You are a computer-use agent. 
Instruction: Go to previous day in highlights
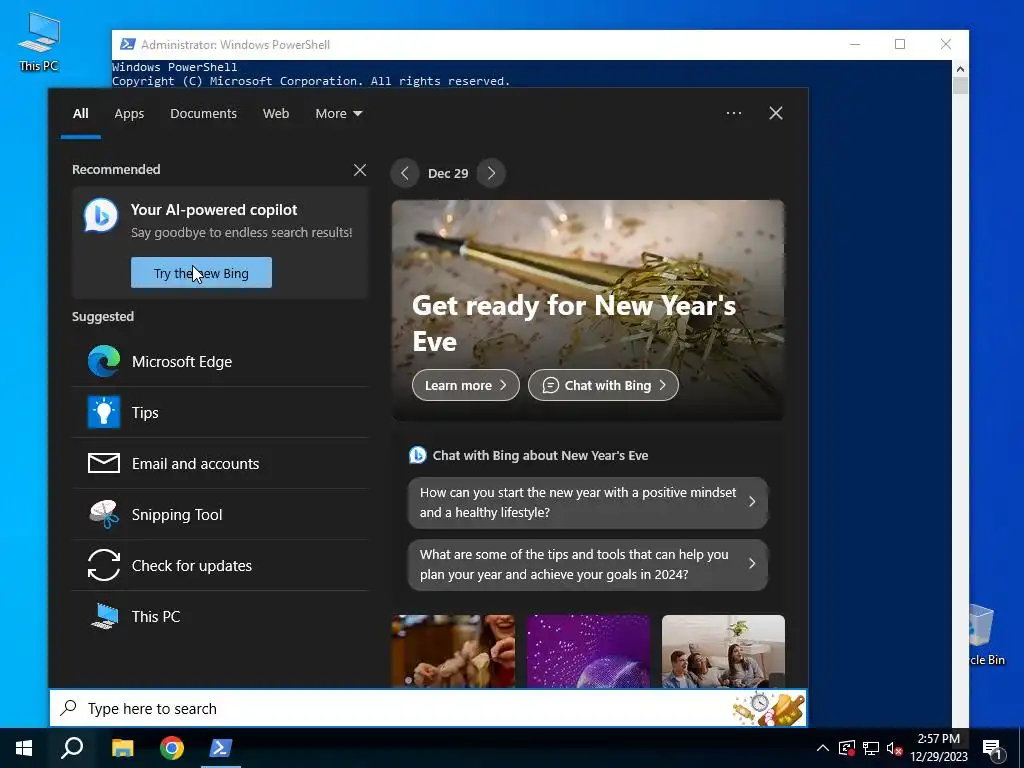coord(405,173)
